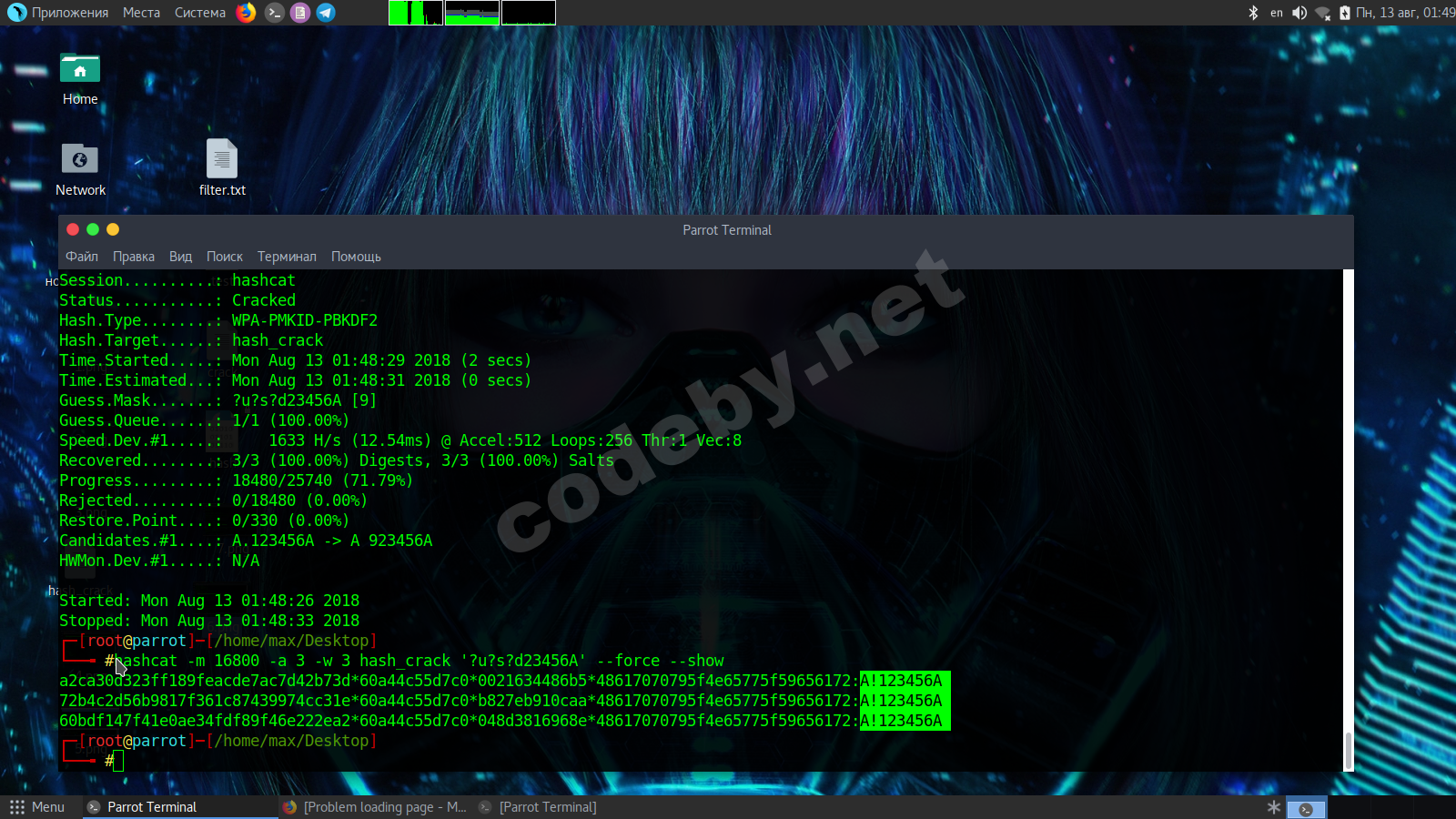The height and width of the screenshot is (819, 1456).
Task: Click the hashcat -m 16800 command line
Action: pyautogui.click(x=419, y=661)
